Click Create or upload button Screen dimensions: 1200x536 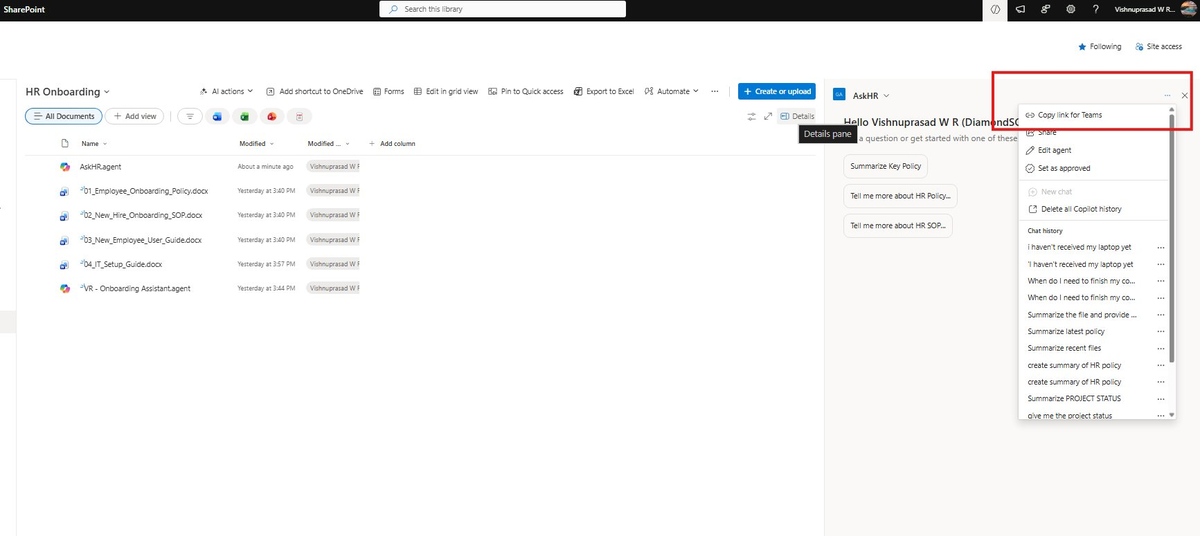tap(777, 91)
